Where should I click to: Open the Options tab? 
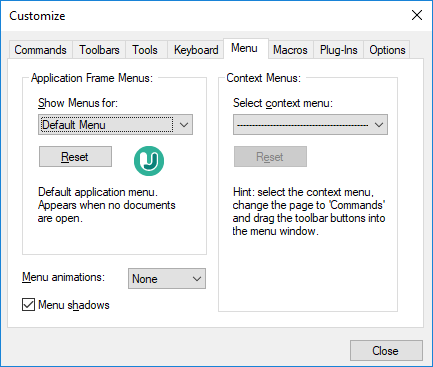387,50
